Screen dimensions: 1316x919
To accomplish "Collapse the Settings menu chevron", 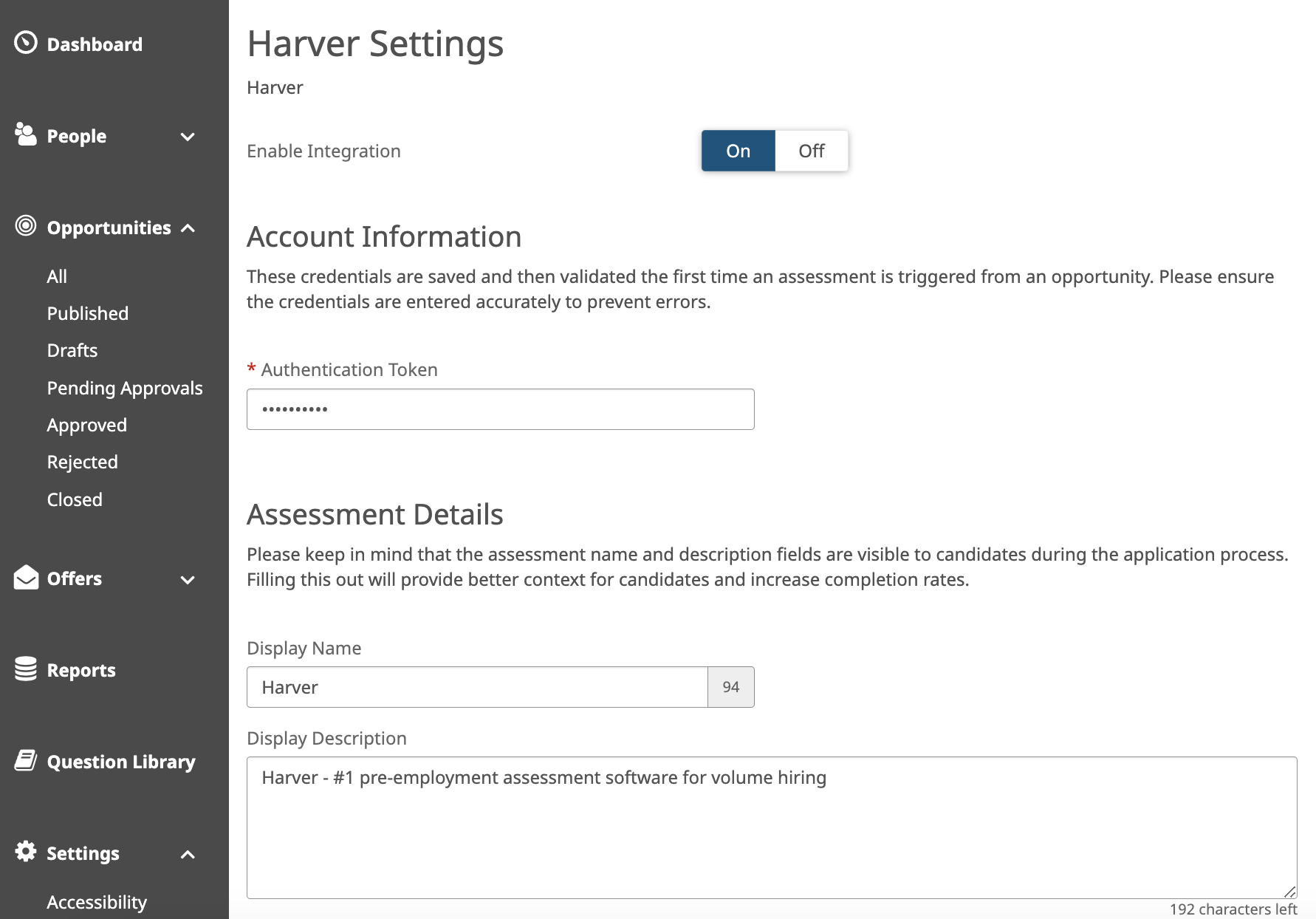I will coord(188,855).
